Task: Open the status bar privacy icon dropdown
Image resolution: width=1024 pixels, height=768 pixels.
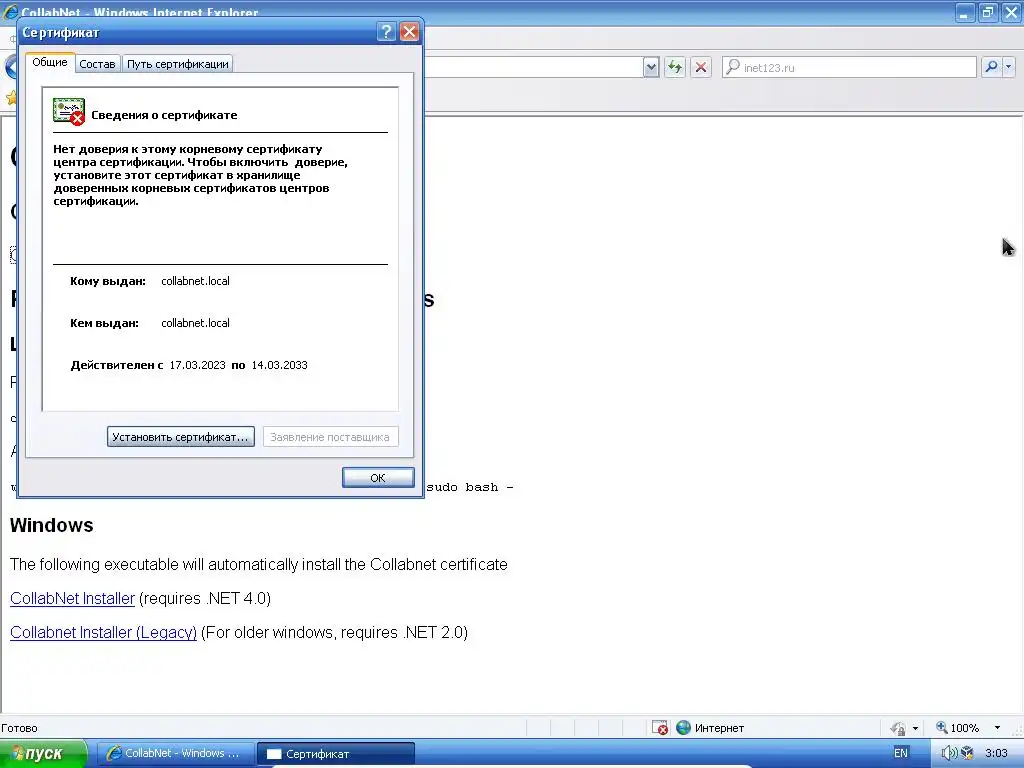Action: [x=915, y=728]
